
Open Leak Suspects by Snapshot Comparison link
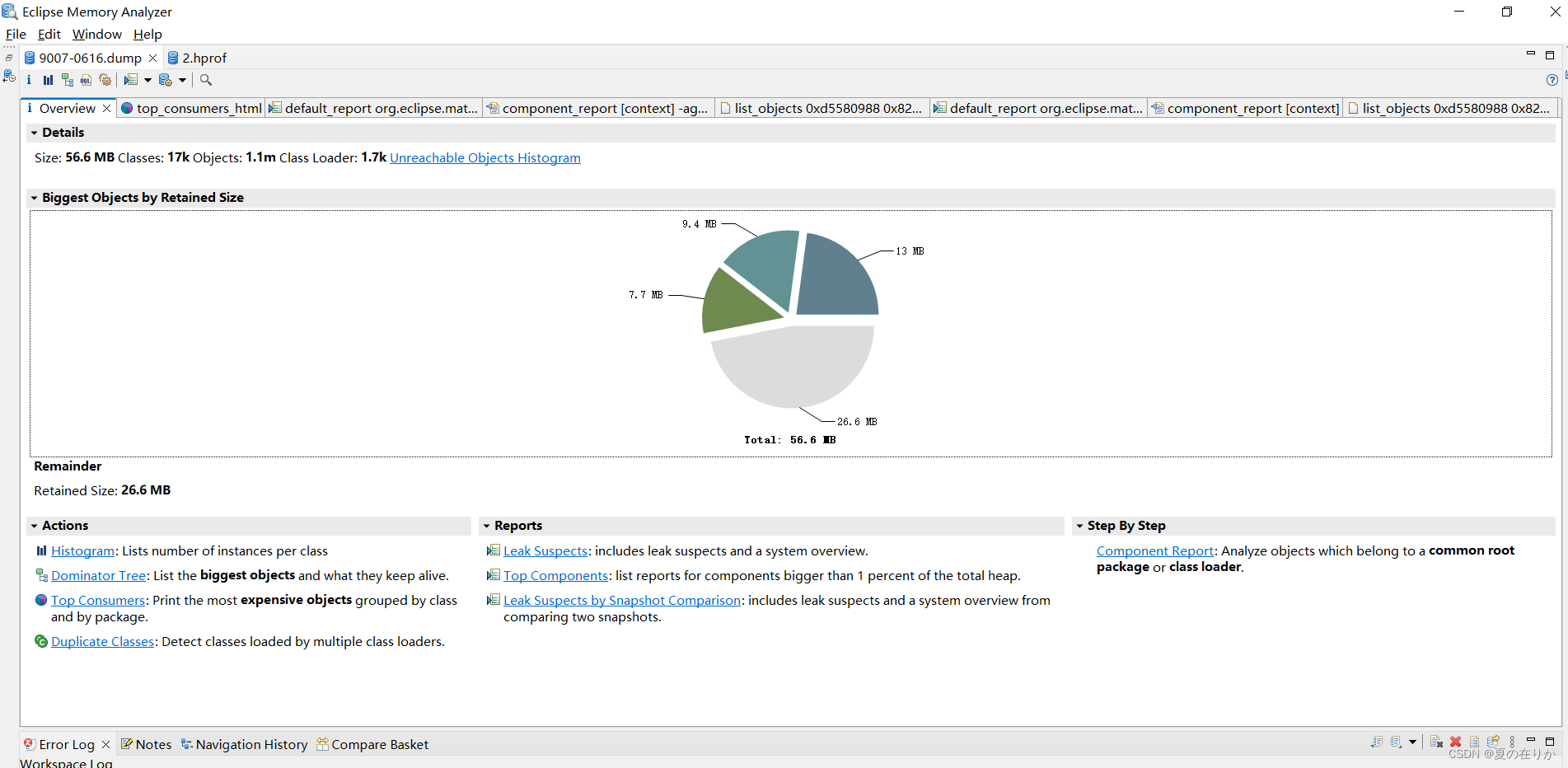click(x=622, y=600)
